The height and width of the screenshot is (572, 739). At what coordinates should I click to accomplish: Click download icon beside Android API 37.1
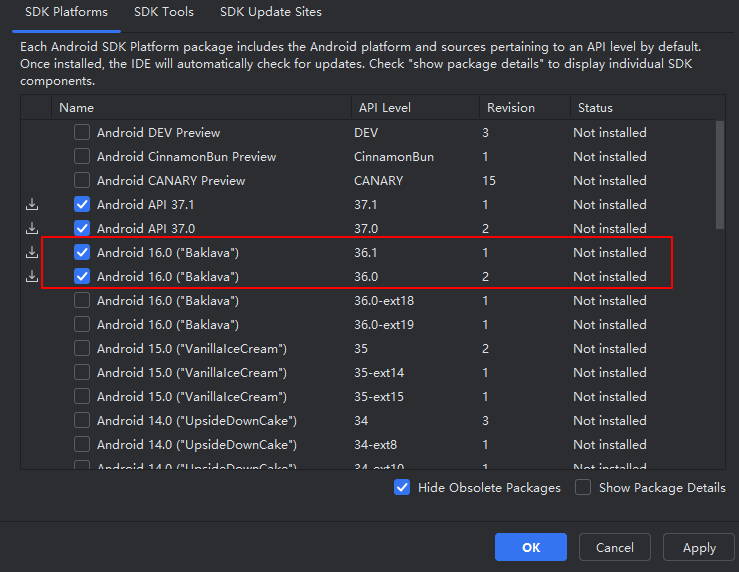[x=32, y=204]
